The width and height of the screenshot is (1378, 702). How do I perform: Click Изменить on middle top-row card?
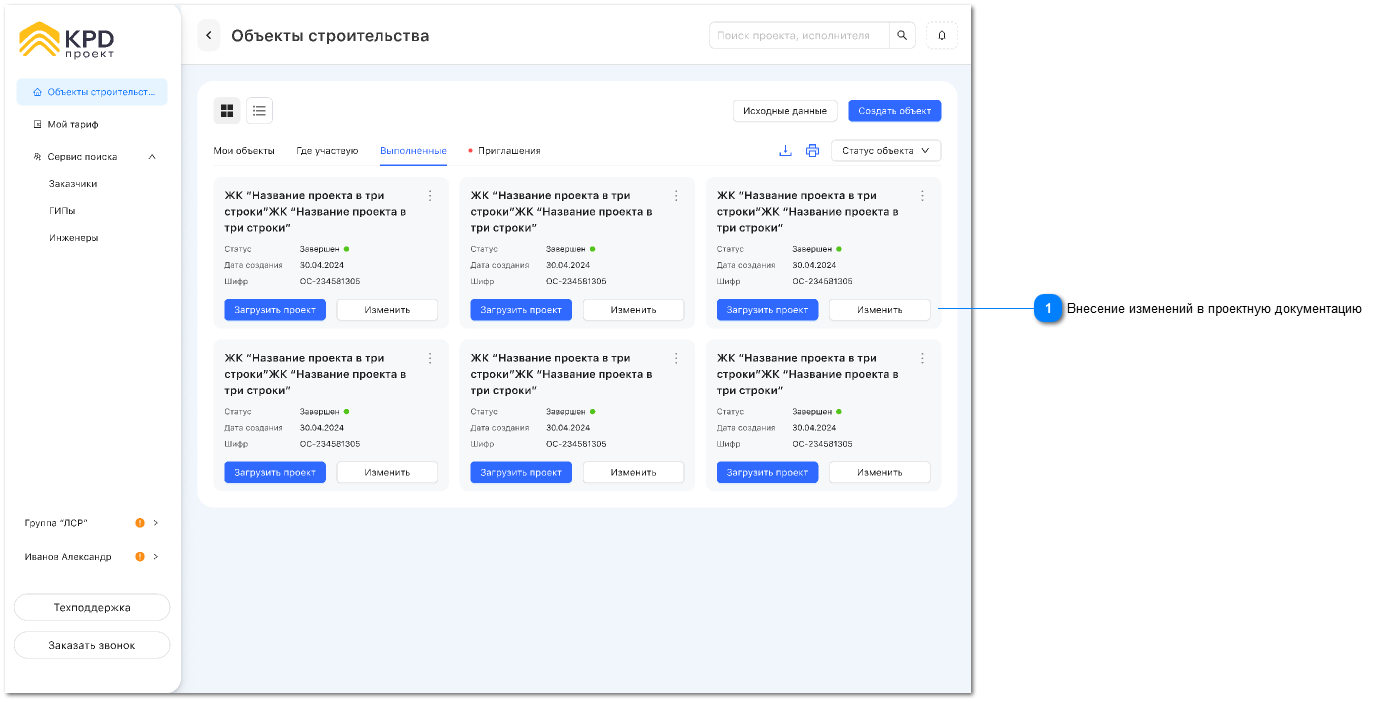click(634, 310)
